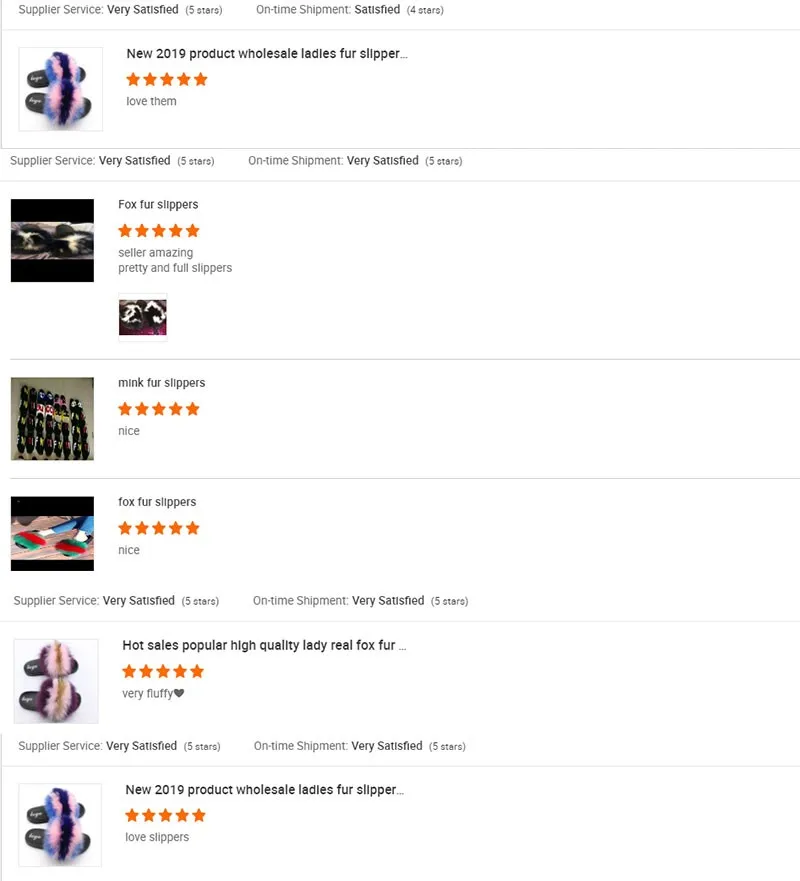
Task: Click the 'seller amazing' review text
Action: pyautogui.click(x=156, y=253)
